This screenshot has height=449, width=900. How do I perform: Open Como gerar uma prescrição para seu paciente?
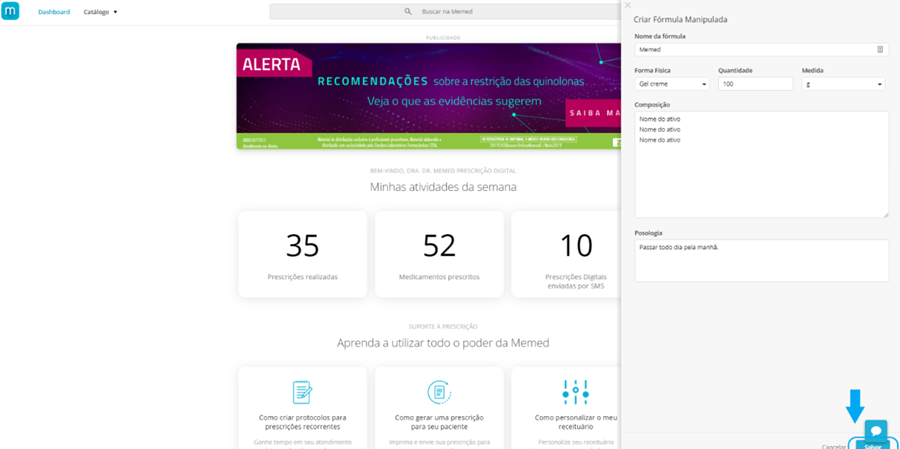click(439, 422)
